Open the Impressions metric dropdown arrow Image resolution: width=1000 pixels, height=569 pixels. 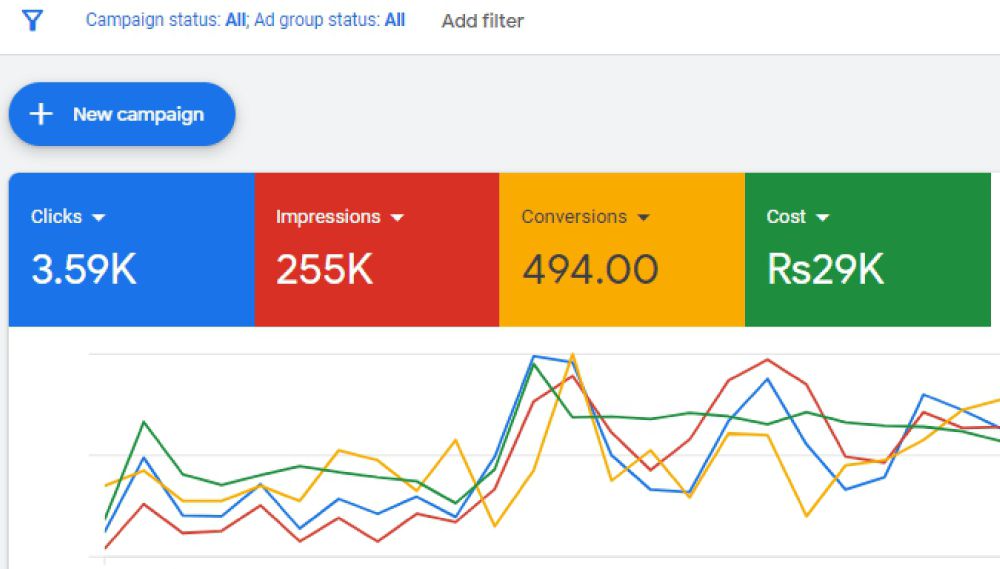(397, 218)
